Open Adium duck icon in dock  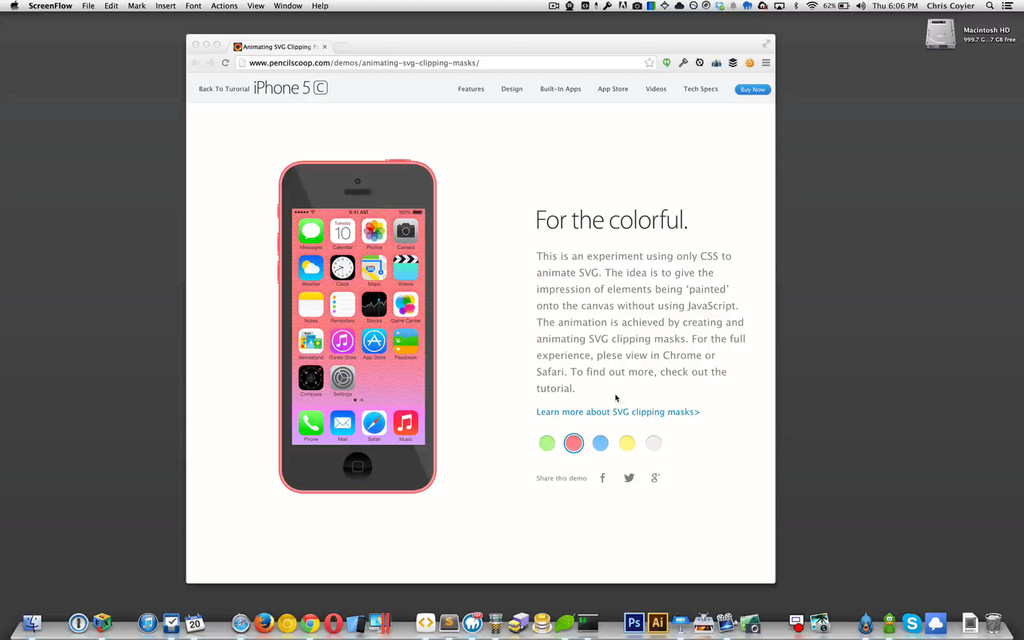point(889,623)
